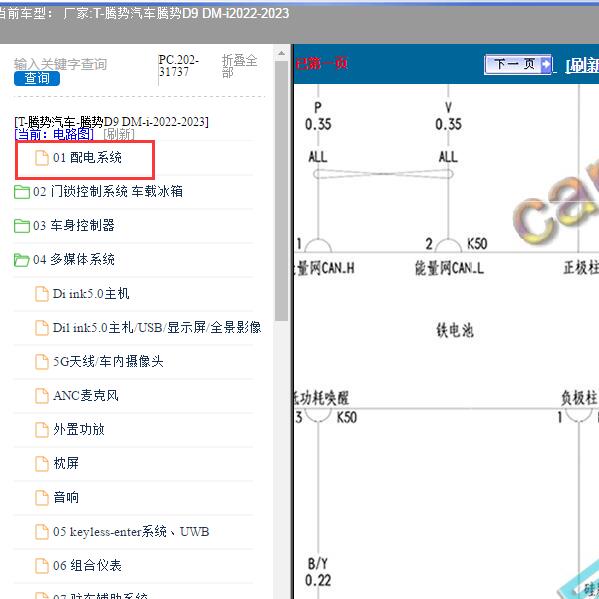Click folder icon of 03 车身控制器
Screen dimensions: 599x599
coord(22,226)
